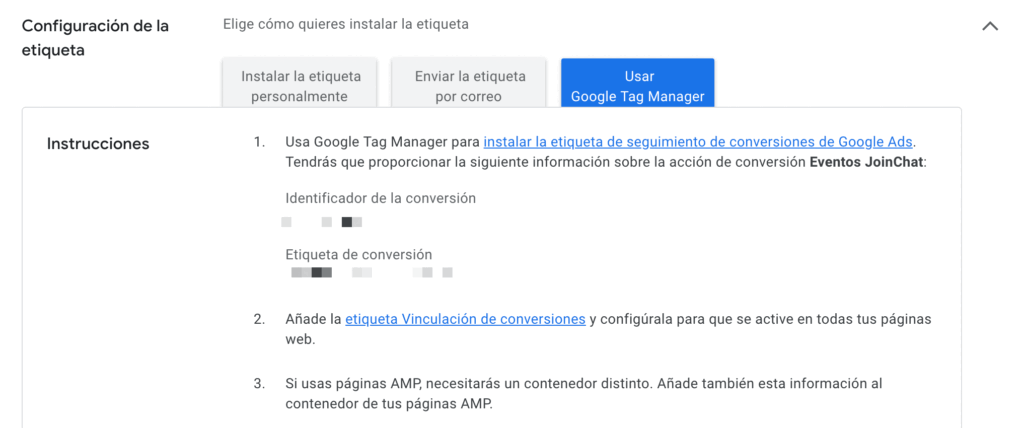Select the blurred conversion label value
Image resolution: width=1024 pixels, height=428 pixels.
[x=371, y=272]
